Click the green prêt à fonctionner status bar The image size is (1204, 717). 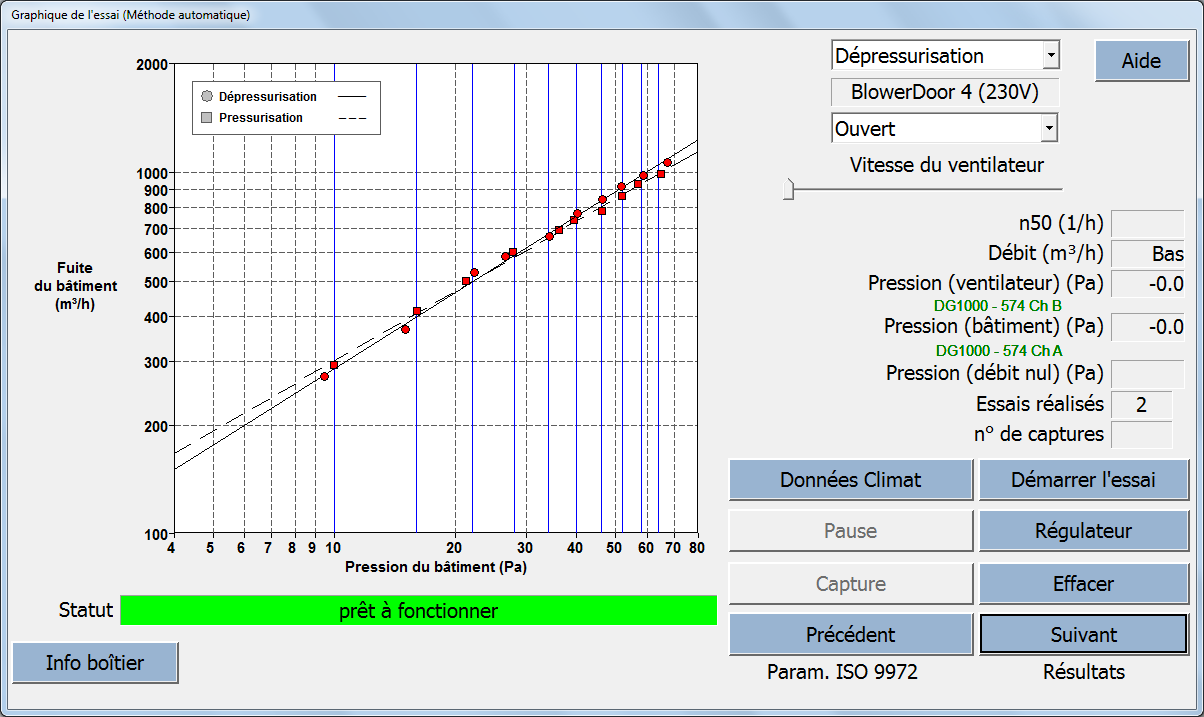pyautogui.click(x=418, y=611)
